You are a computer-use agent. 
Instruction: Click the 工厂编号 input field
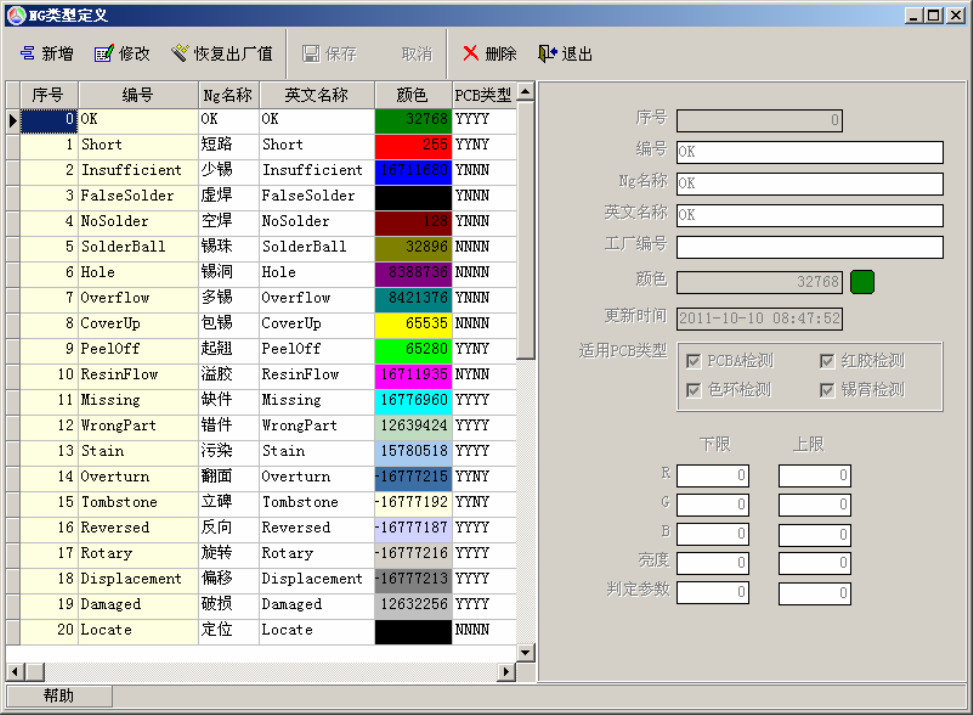click(809, 247)
